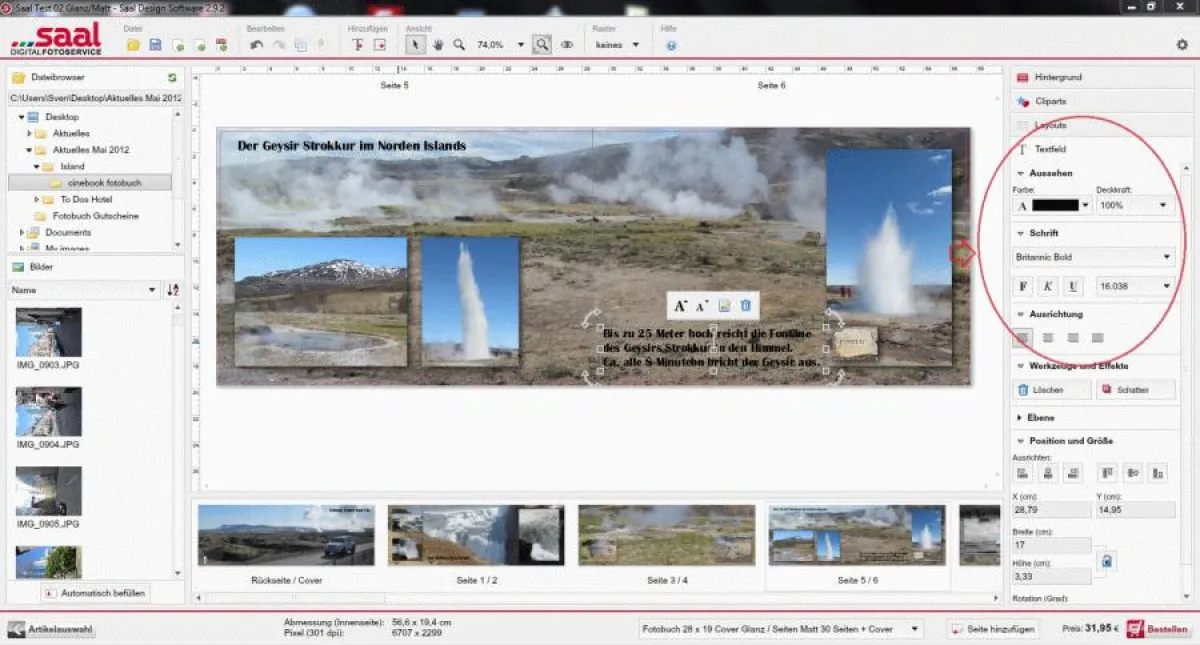Open the Britannic Bold font dropdown

[1093, 257]
